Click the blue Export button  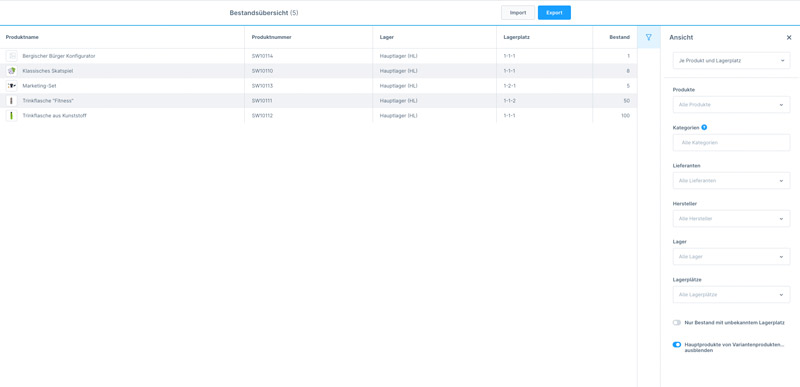pyautogui.click(x=554, y=13)
